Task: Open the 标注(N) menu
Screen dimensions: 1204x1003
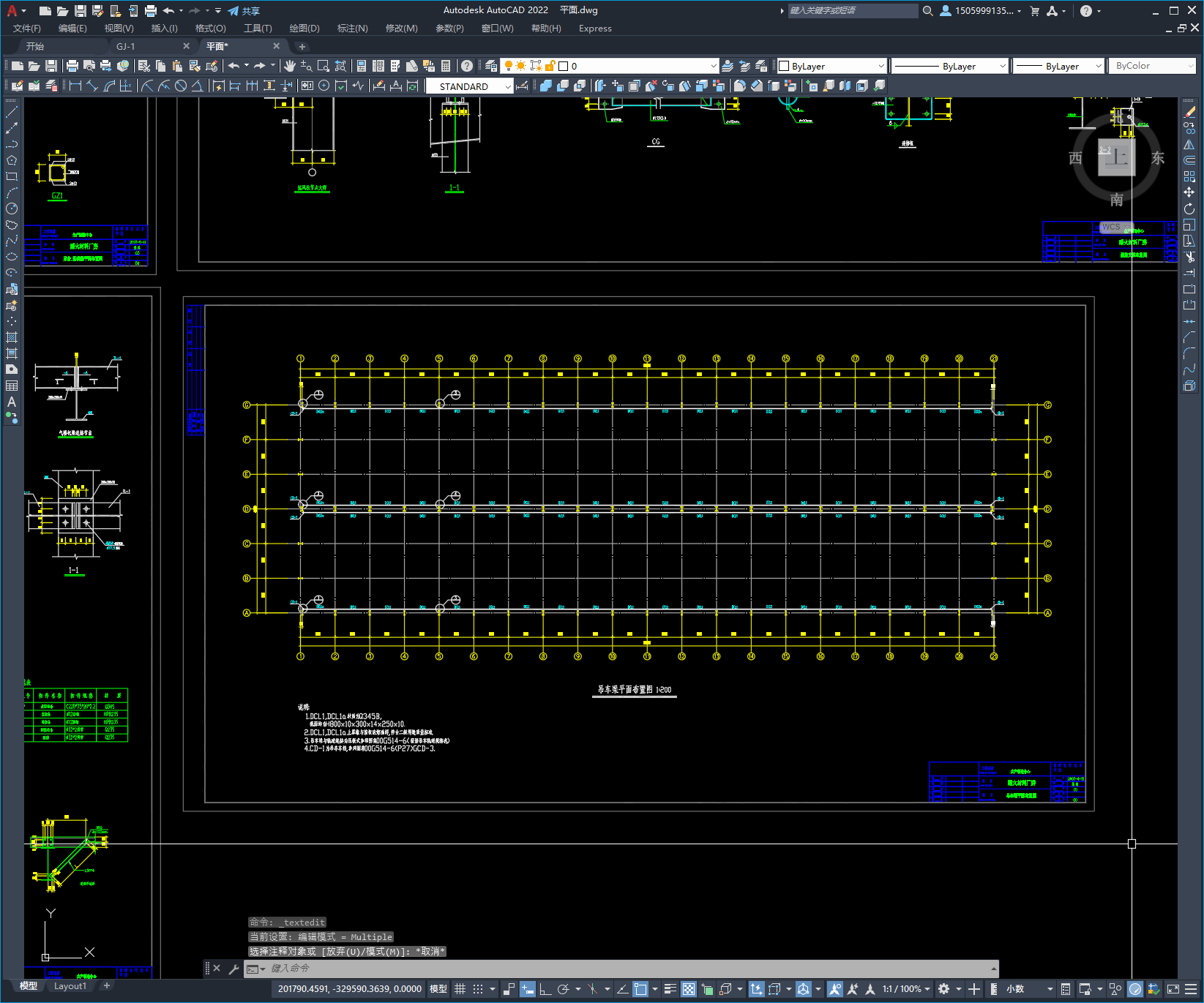Action: (352, 29)
